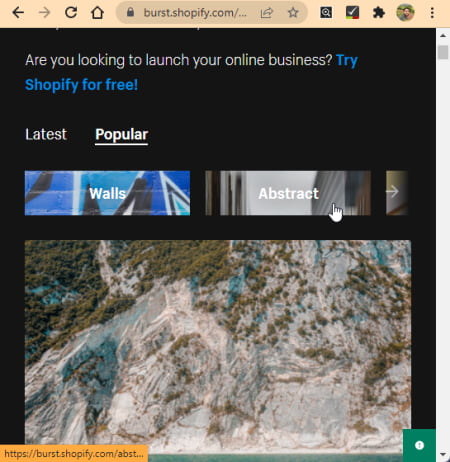The height and width of the screenshot is (462, 450).
Task: Open the Abstract category
Action: click(x=288, y=193)
